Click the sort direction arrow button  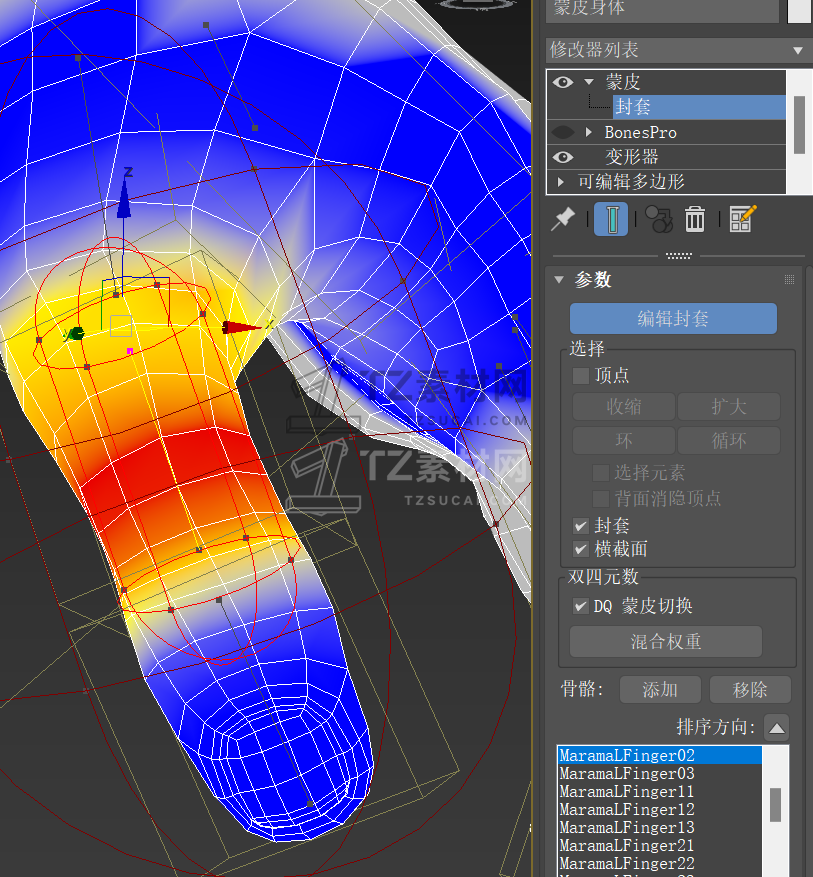point(776,727)
